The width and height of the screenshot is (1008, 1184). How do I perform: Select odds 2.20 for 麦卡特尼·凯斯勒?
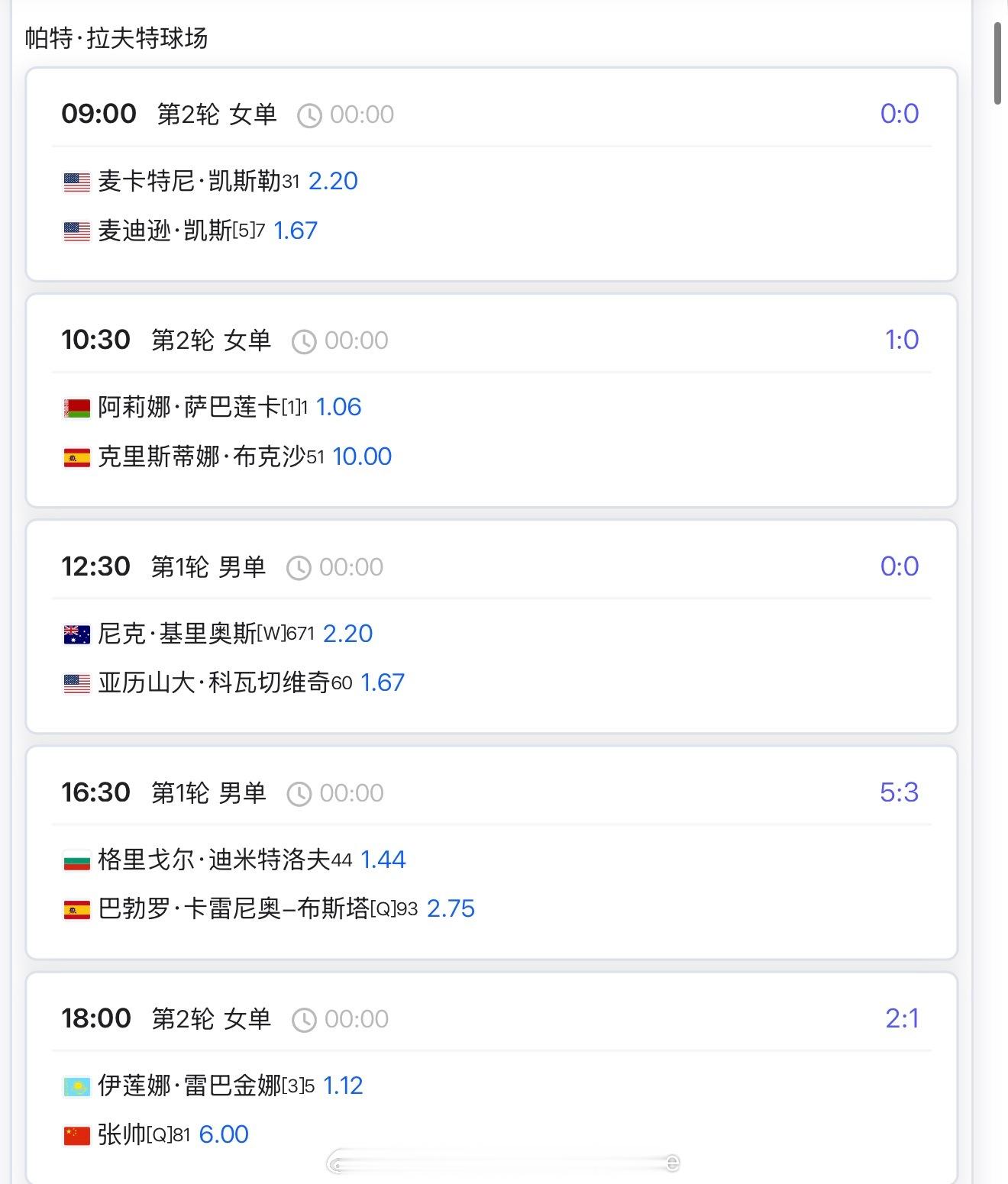pyautogui.click(x=333, y=181)
